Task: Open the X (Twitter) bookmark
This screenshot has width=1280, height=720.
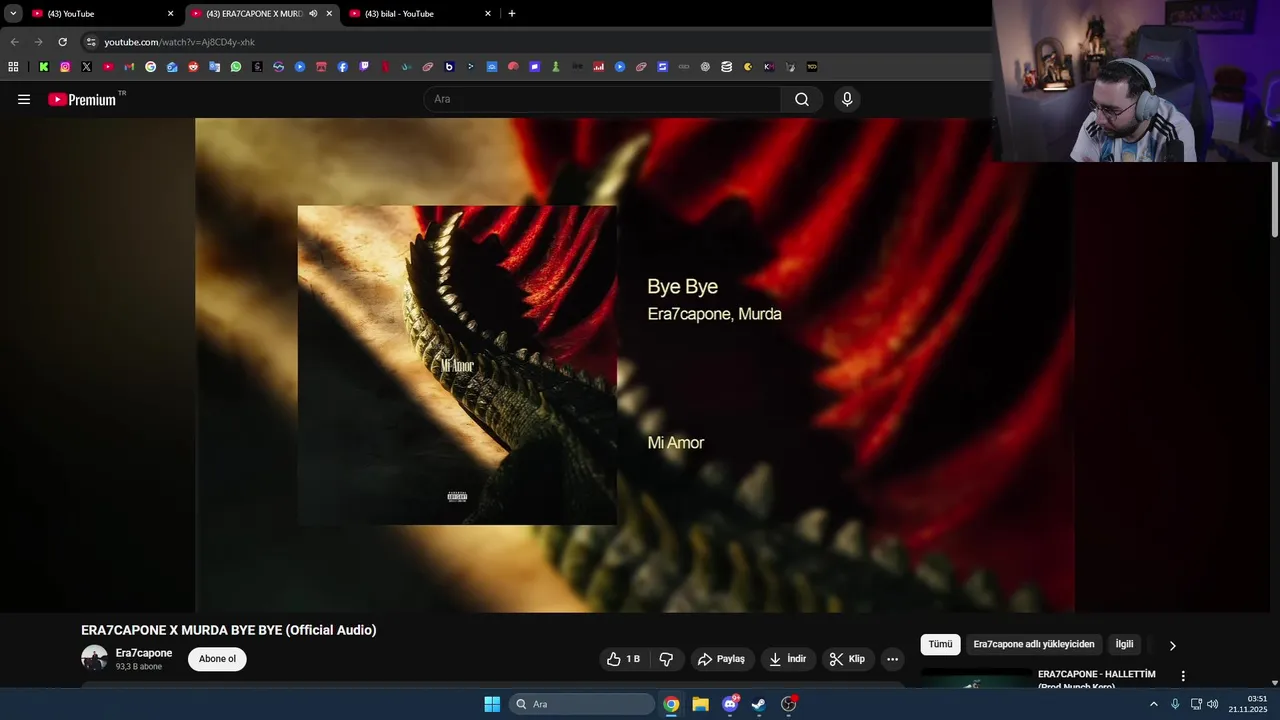Action: tap(86, 67)
